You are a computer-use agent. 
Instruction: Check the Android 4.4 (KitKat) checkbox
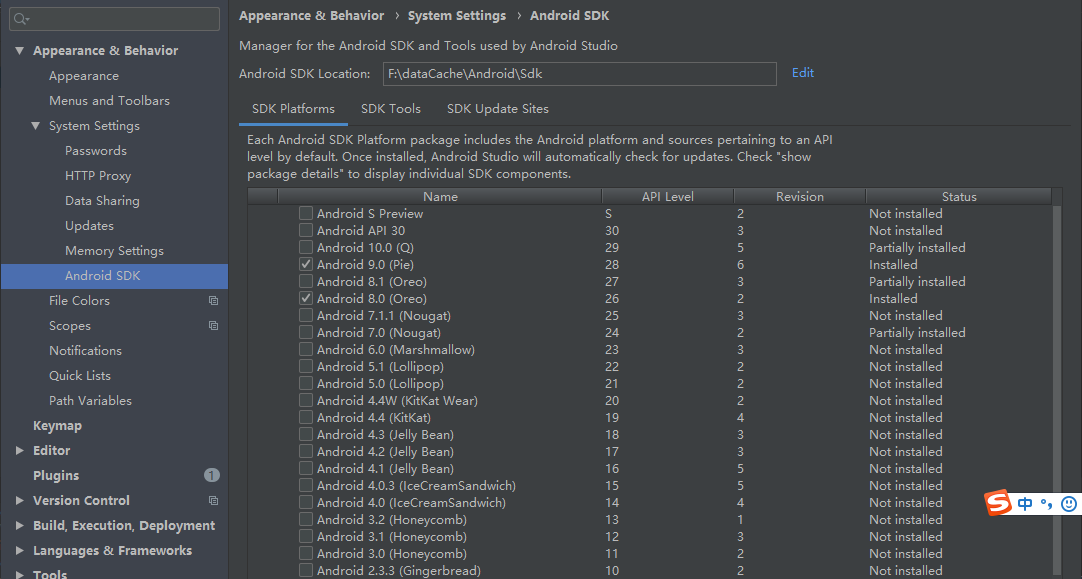(x=306, y=418)
